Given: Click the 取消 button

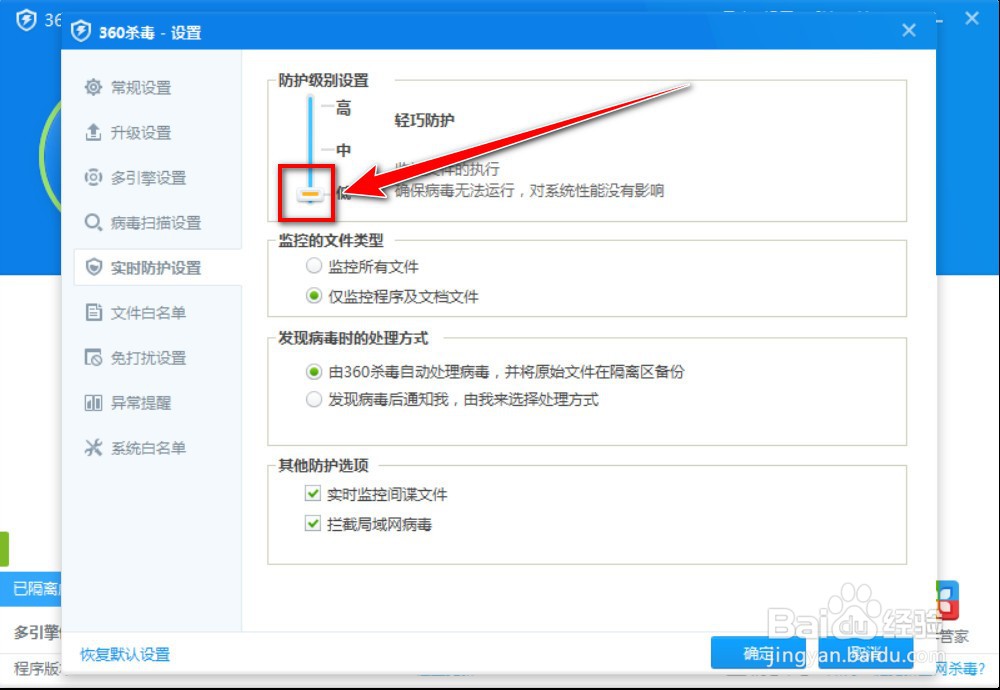Looking at the screenshot, I should click(865, 652).
